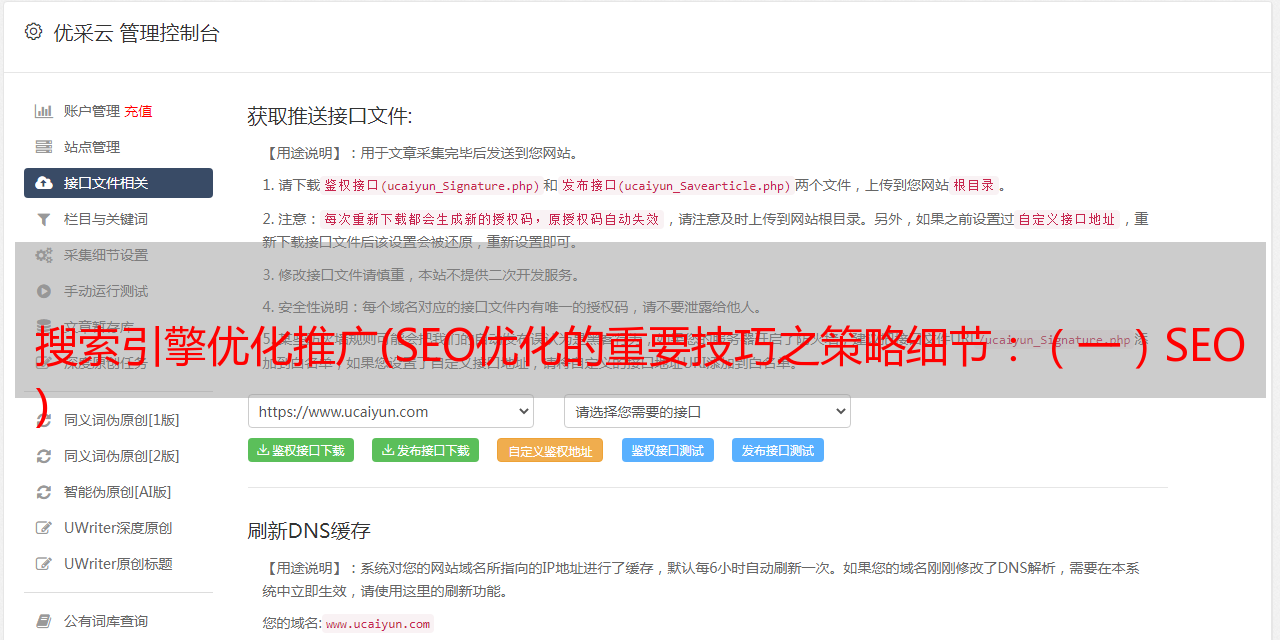This screenshot has width=1280, height=640.
Task: Open 智能伪原创[AI版] via its refresh icon
Action: [x=43, y=492]
